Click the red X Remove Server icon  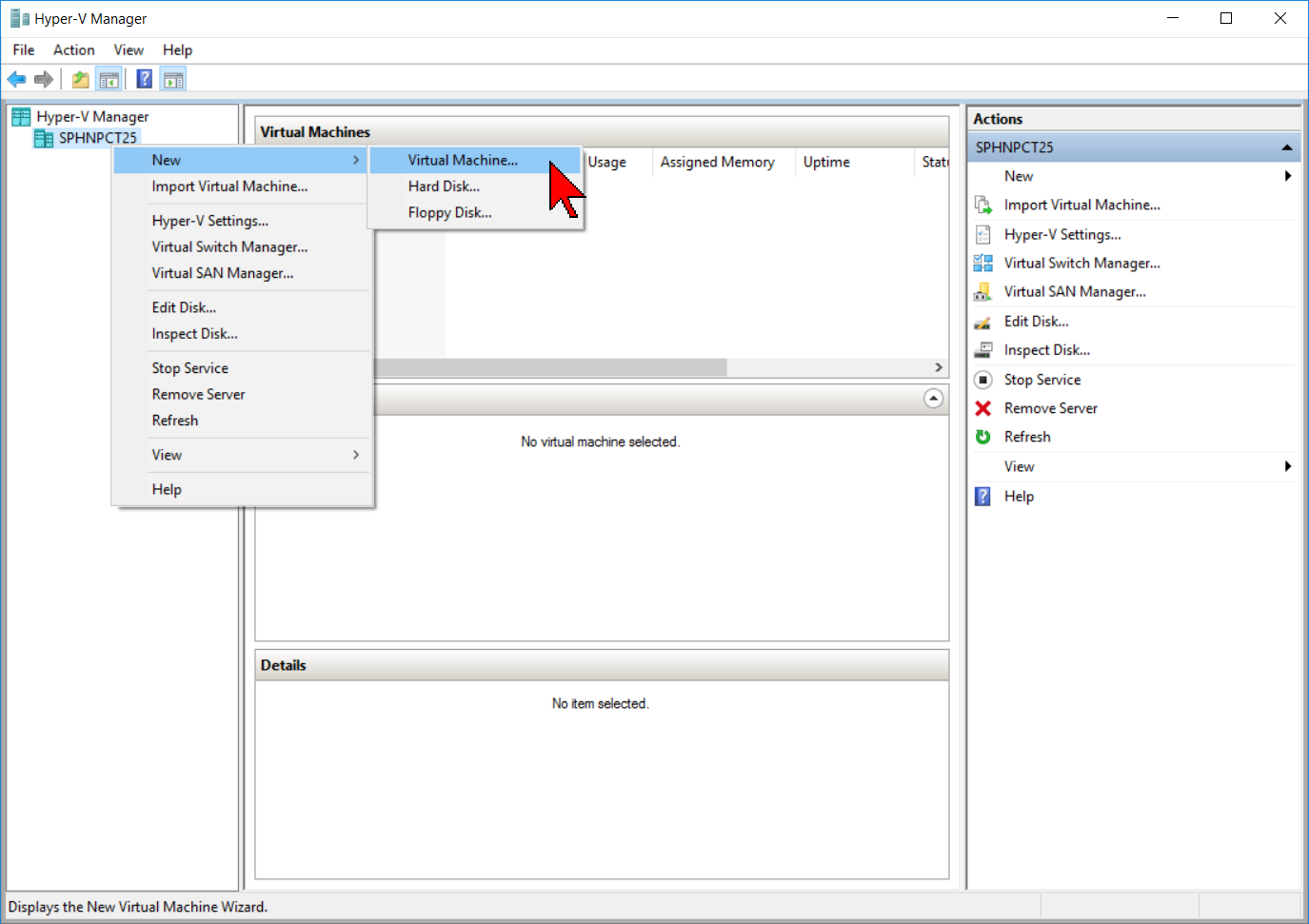pos(983,408)
